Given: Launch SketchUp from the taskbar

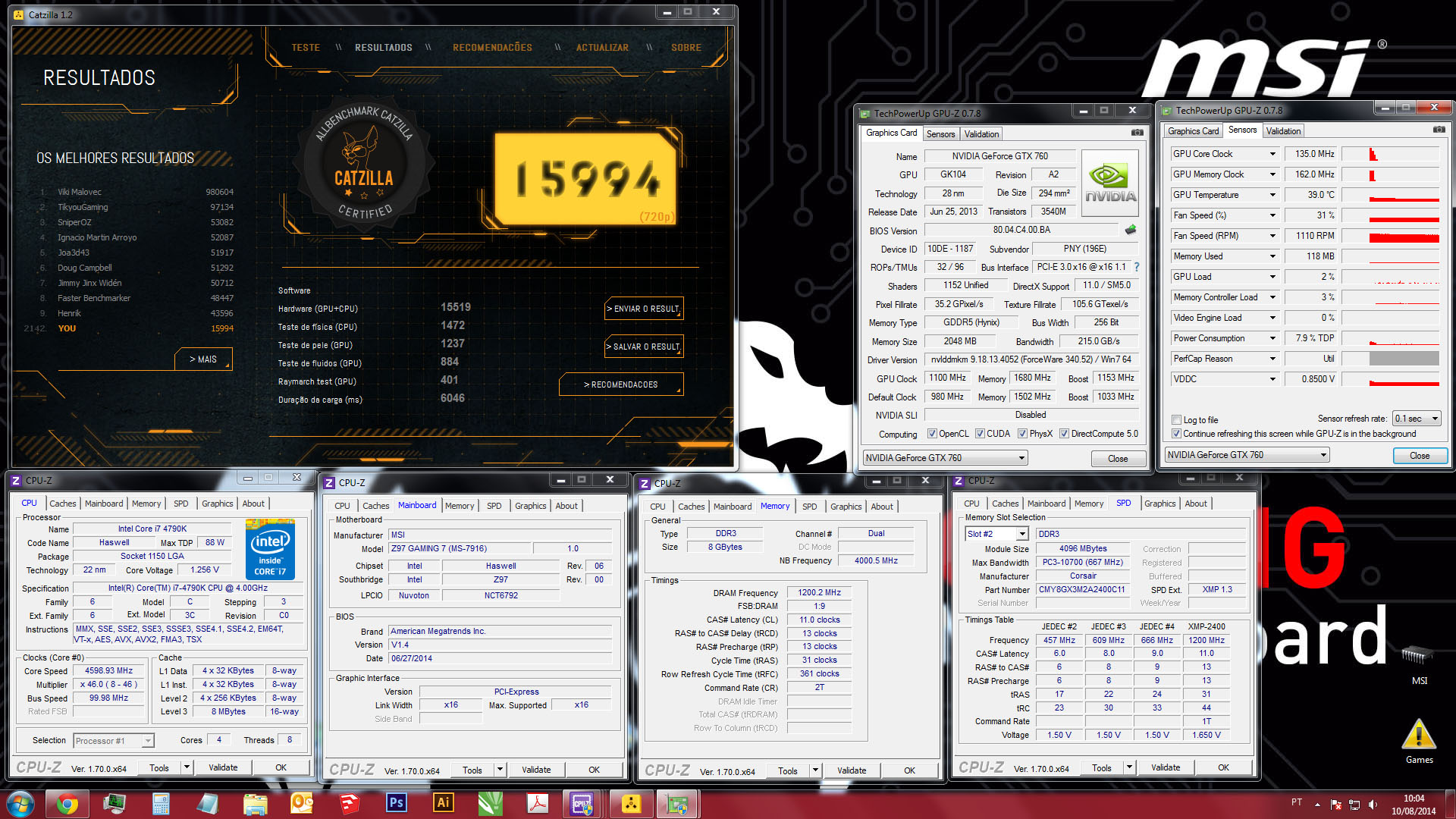Looking at the screenshot, I should (350, 803).
